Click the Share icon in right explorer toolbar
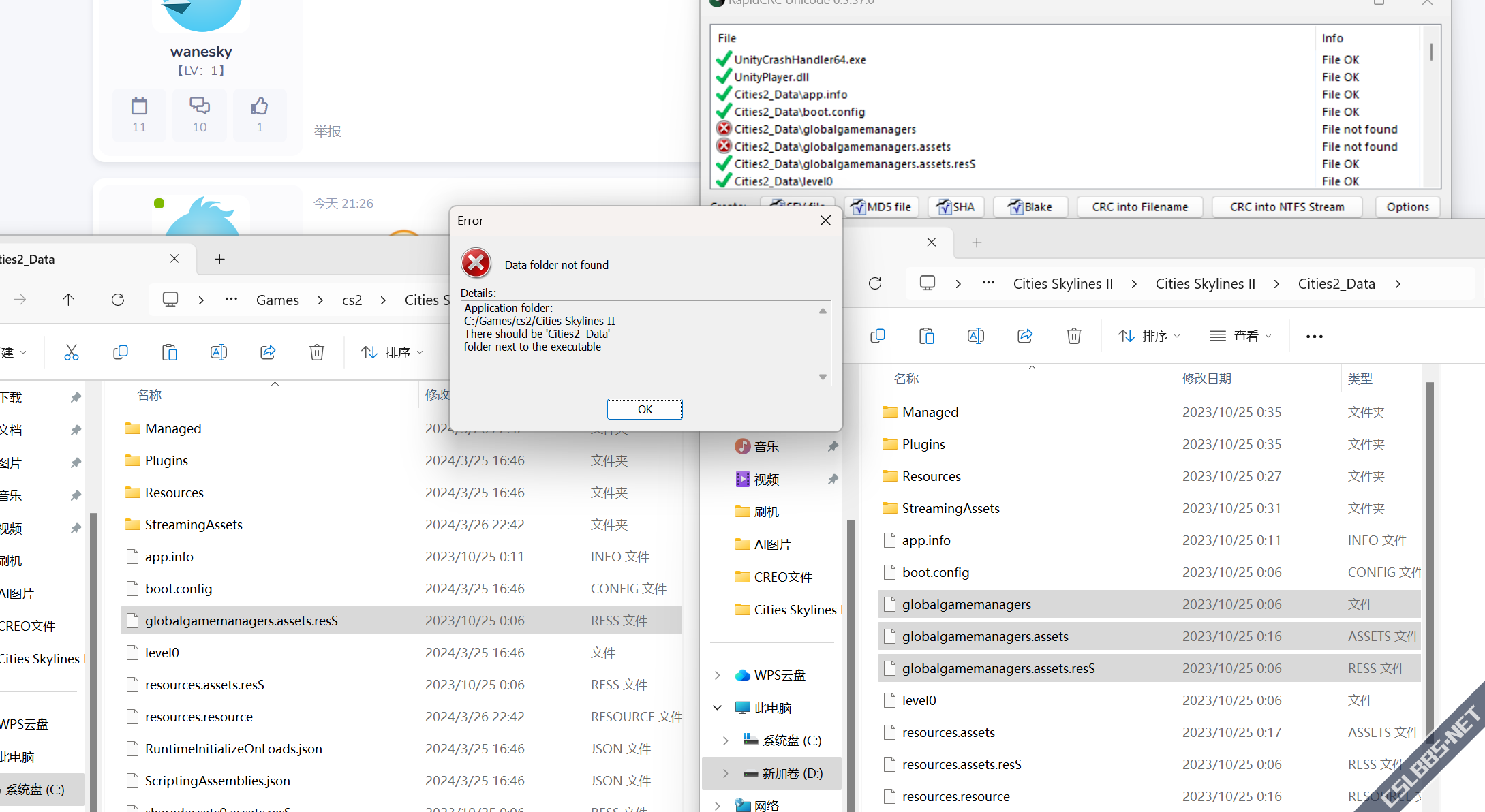 [x=1024, y=336]
